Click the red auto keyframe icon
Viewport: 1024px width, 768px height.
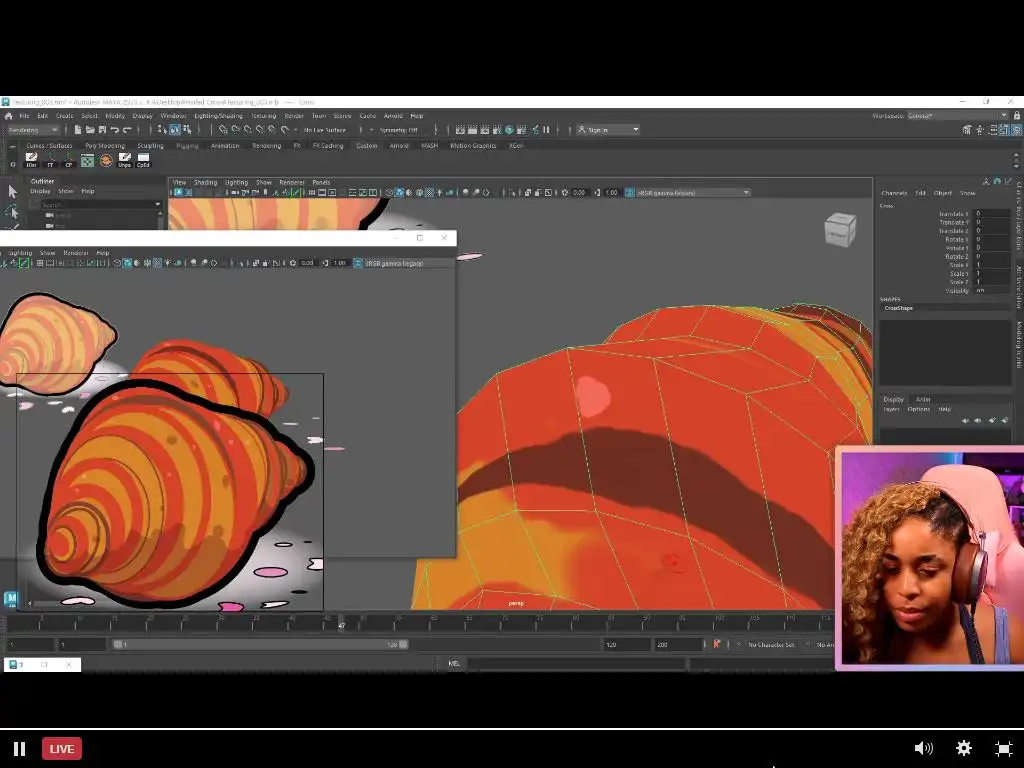(x=716, y=645)
